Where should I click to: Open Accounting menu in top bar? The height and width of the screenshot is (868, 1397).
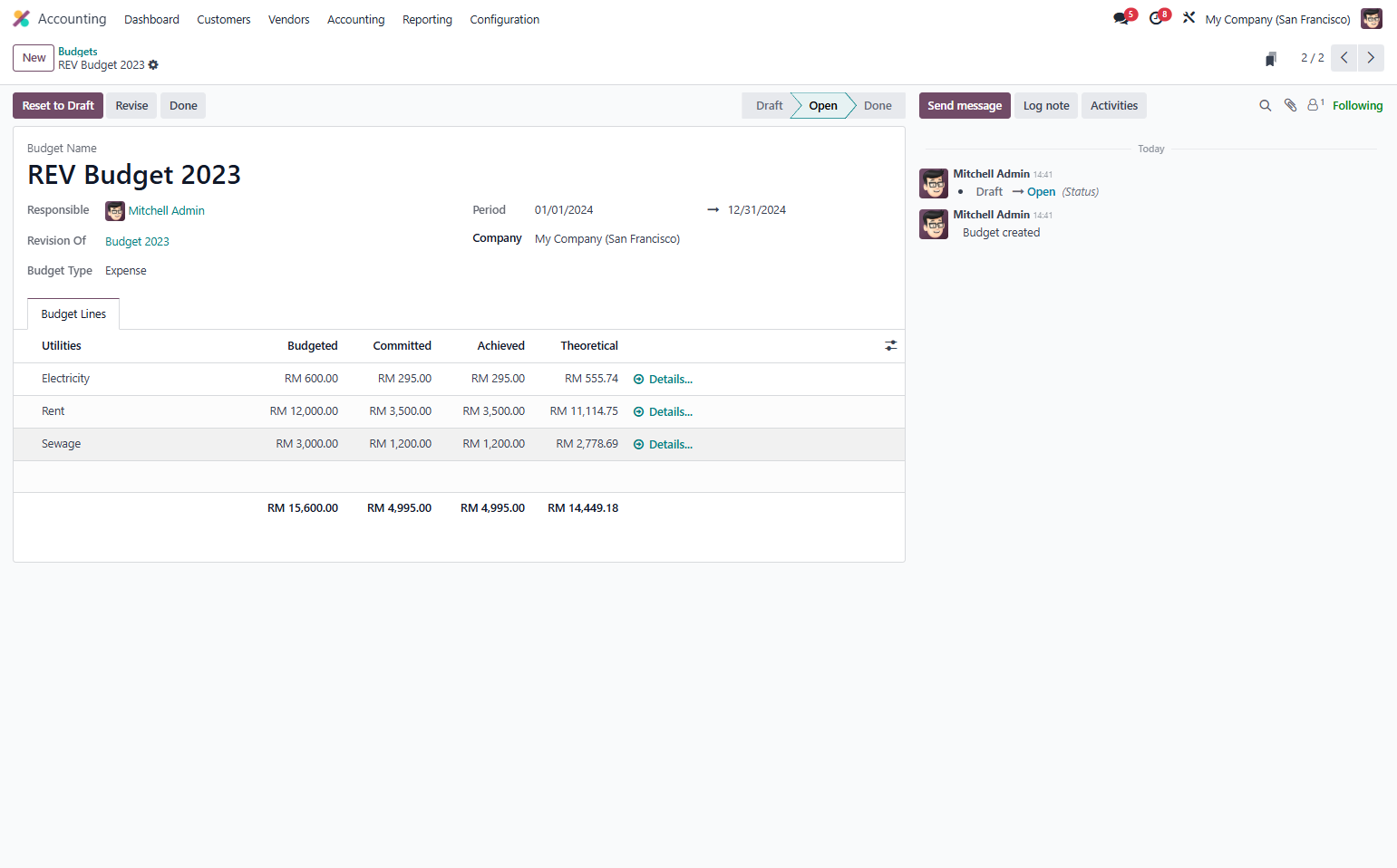pos(356,19)
